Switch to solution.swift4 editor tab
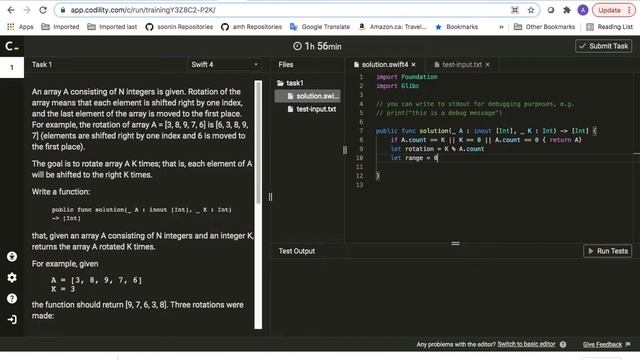This screenshot has width=640, height=360. tap(381, 64)
